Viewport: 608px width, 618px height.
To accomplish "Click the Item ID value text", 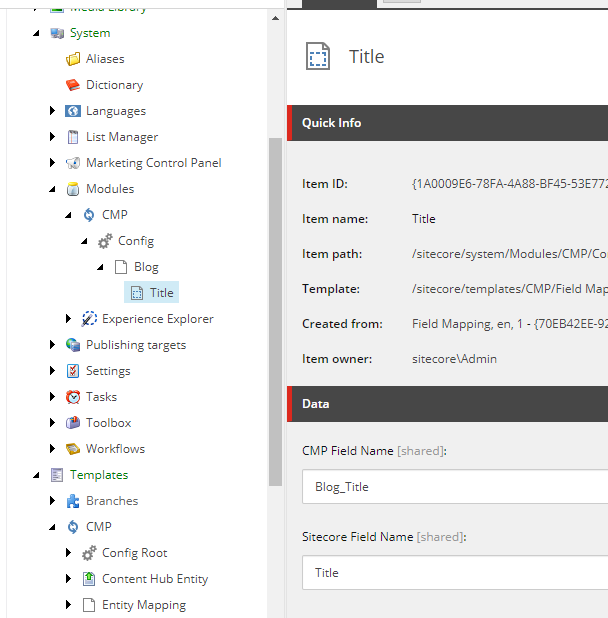I will [510, 184].
